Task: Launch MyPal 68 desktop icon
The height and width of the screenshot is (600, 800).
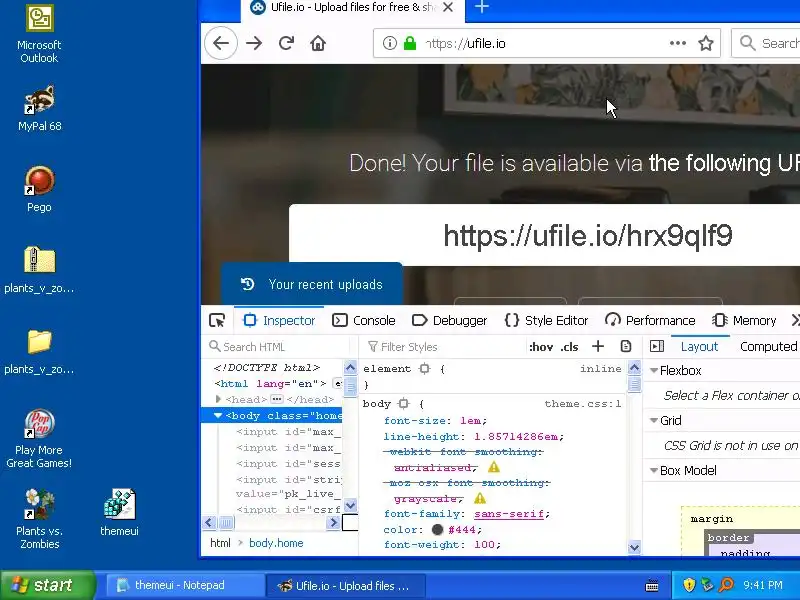Action: [39, 108]
